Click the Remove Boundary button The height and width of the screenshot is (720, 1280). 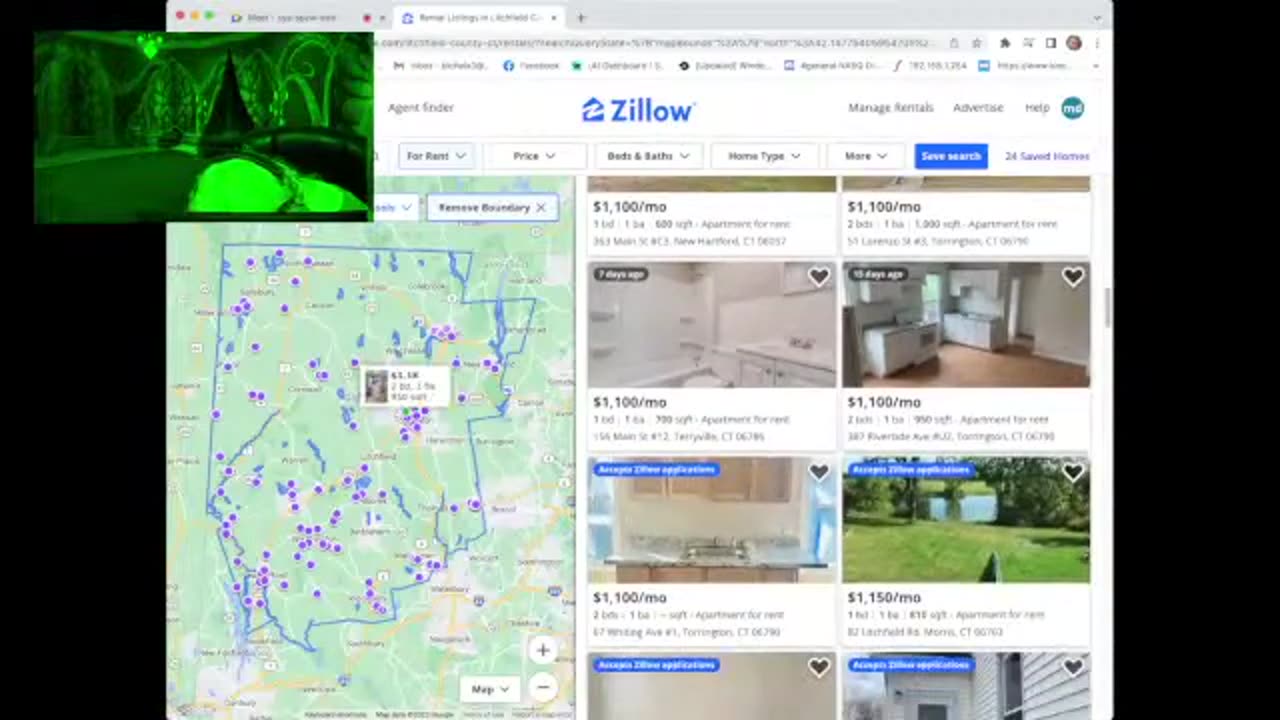(492, 207)
